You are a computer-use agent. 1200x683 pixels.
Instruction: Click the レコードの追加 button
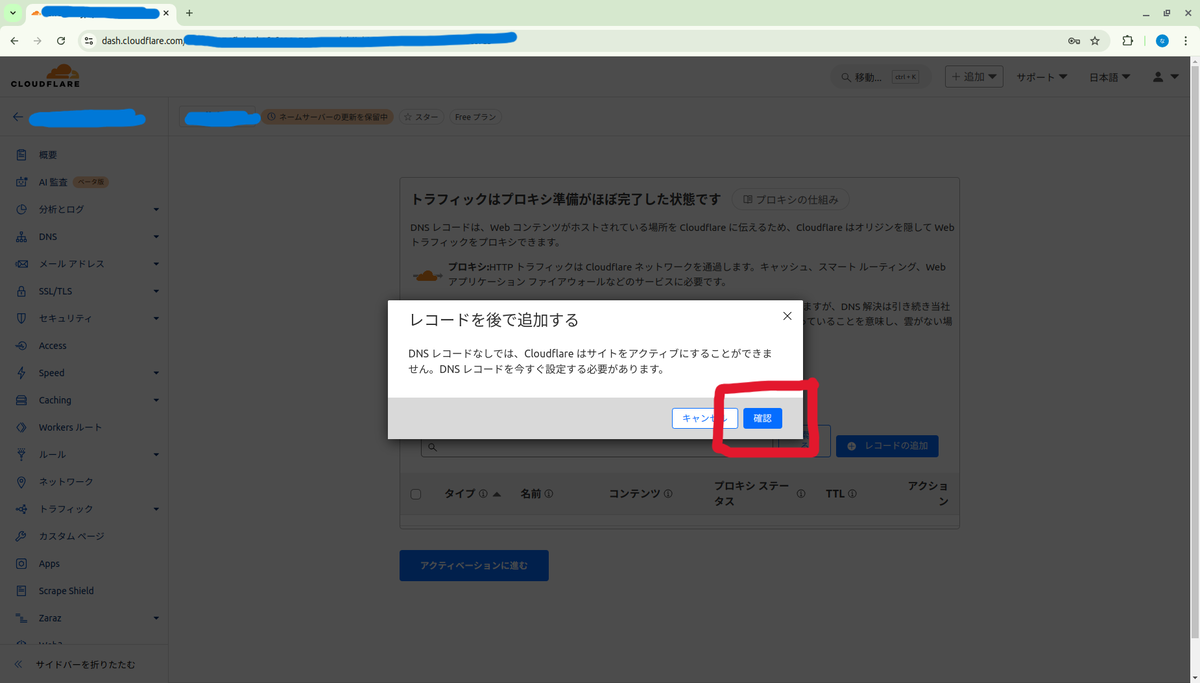tap(887, 446)
